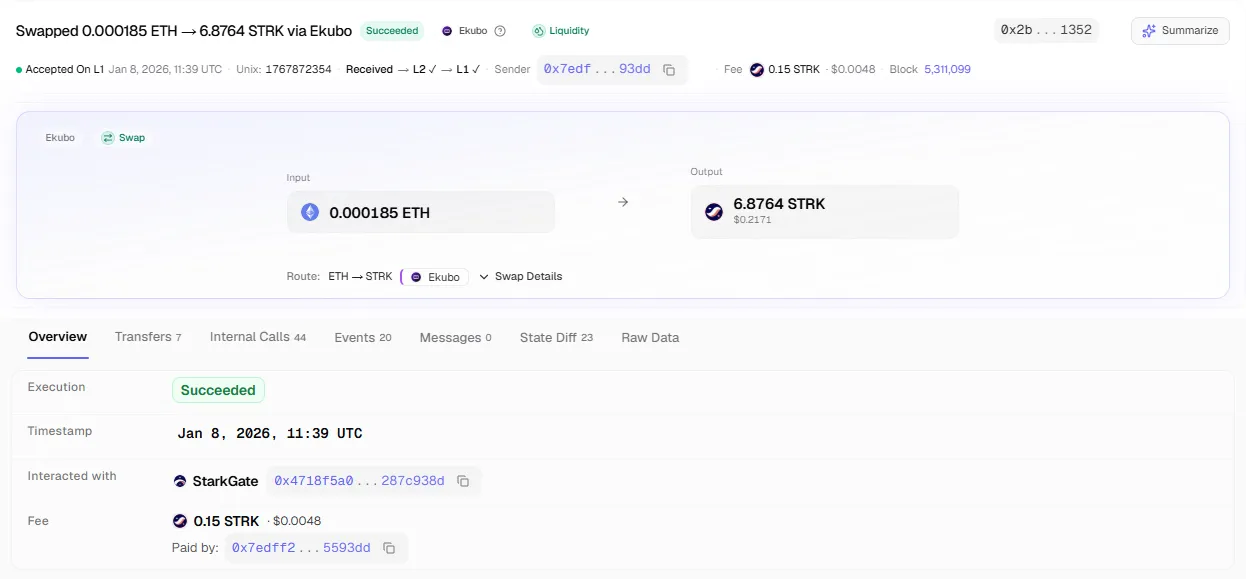Click the 6.8764 STRK output box
The width and height of the screenshot is (1246, 579).
(825, 212)
